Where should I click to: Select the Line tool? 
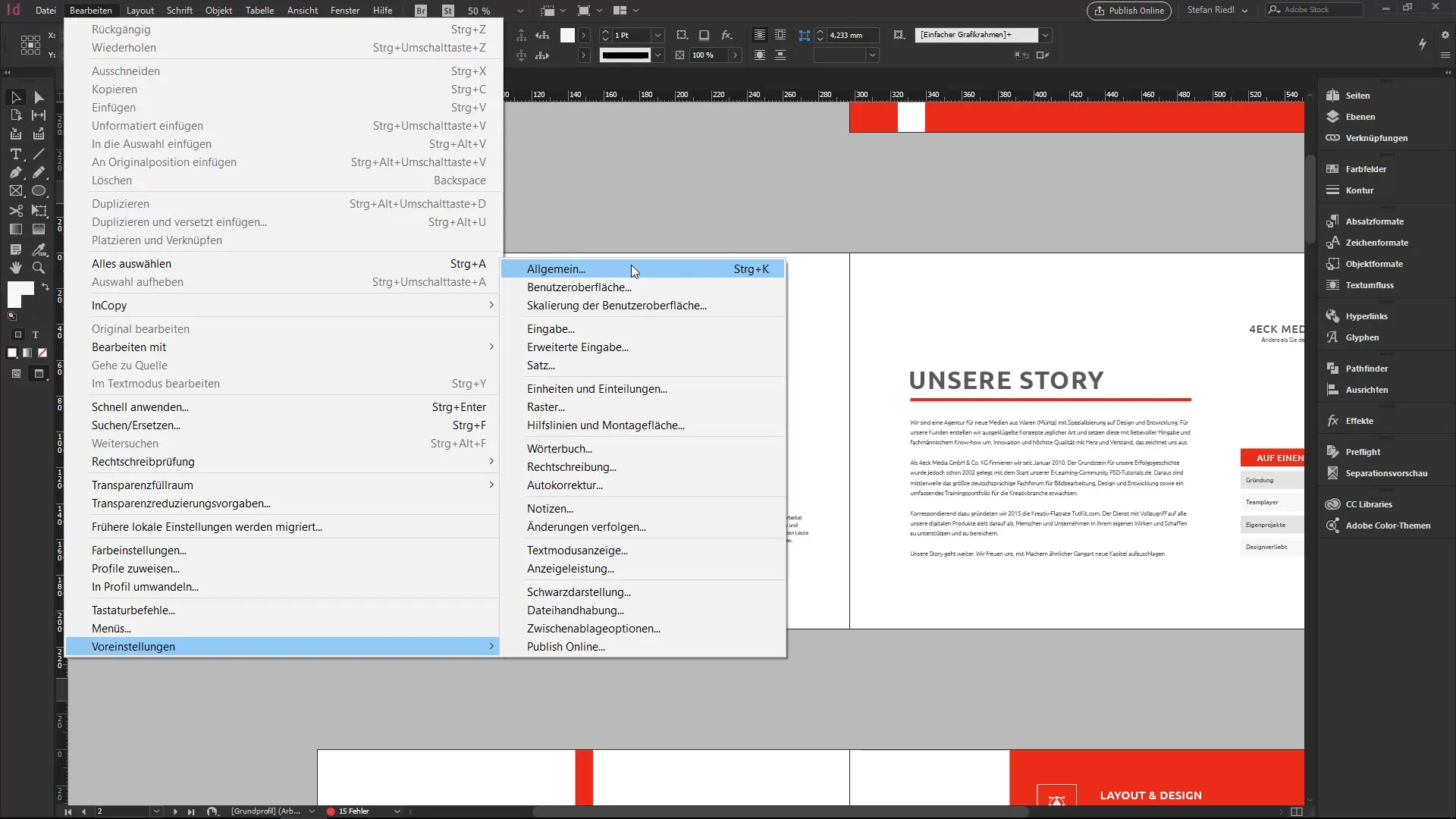[39, 154]
